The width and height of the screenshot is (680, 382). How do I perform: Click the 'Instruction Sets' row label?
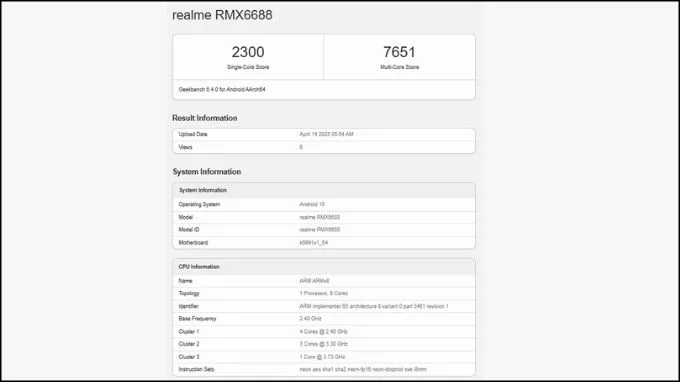click(196, 369)
